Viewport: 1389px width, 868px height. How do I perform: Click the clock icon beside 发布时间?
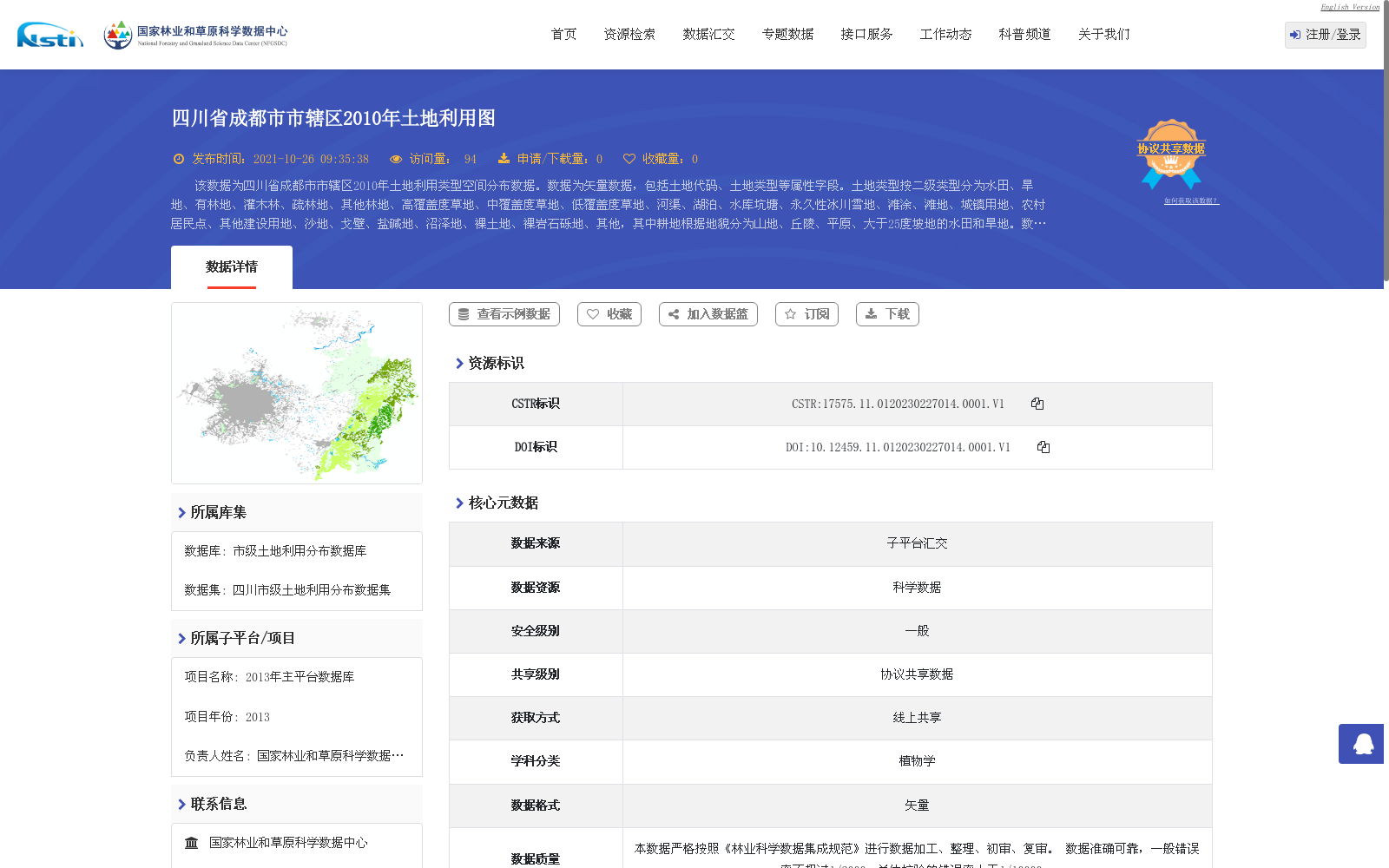(x=179, y=159)
